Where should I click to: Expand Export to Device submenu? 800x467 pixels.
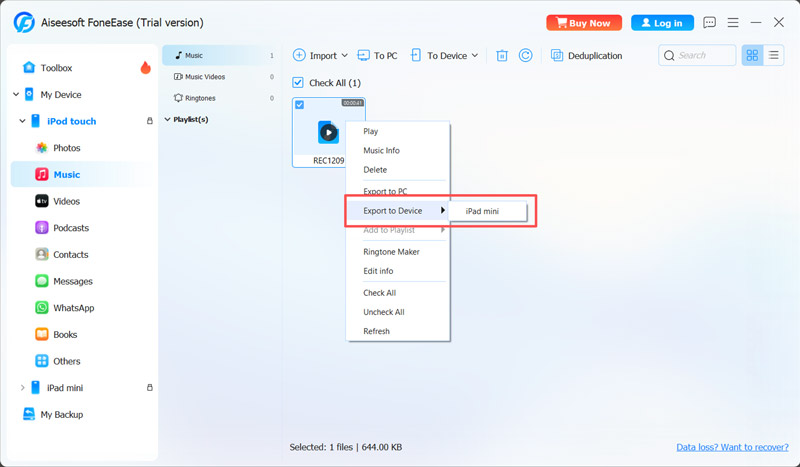(x=397, y=211)
